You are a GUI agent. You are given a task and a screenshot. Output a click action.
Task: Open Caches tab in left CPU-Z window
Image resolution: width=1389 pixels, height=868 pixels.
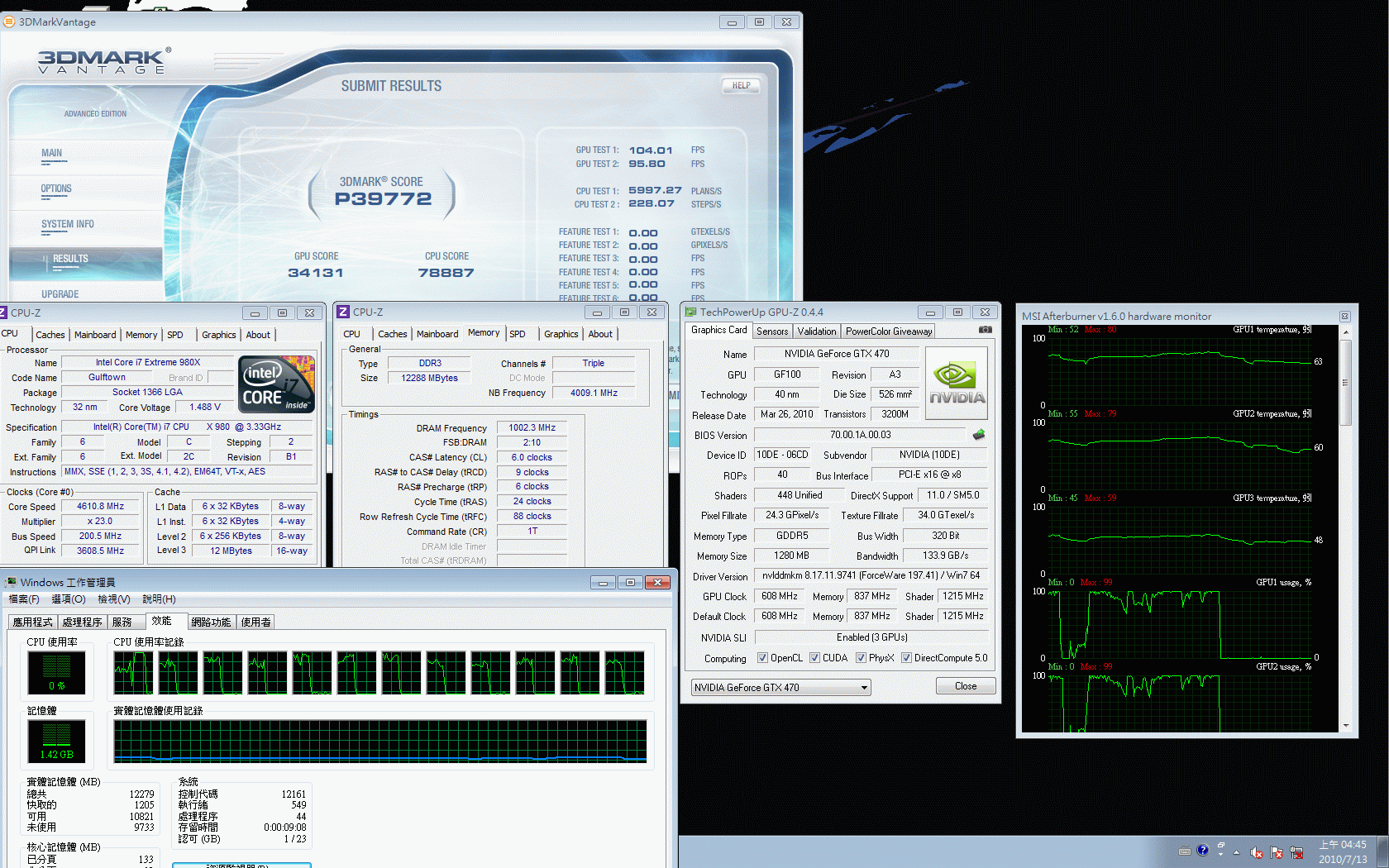pos(50,335)
